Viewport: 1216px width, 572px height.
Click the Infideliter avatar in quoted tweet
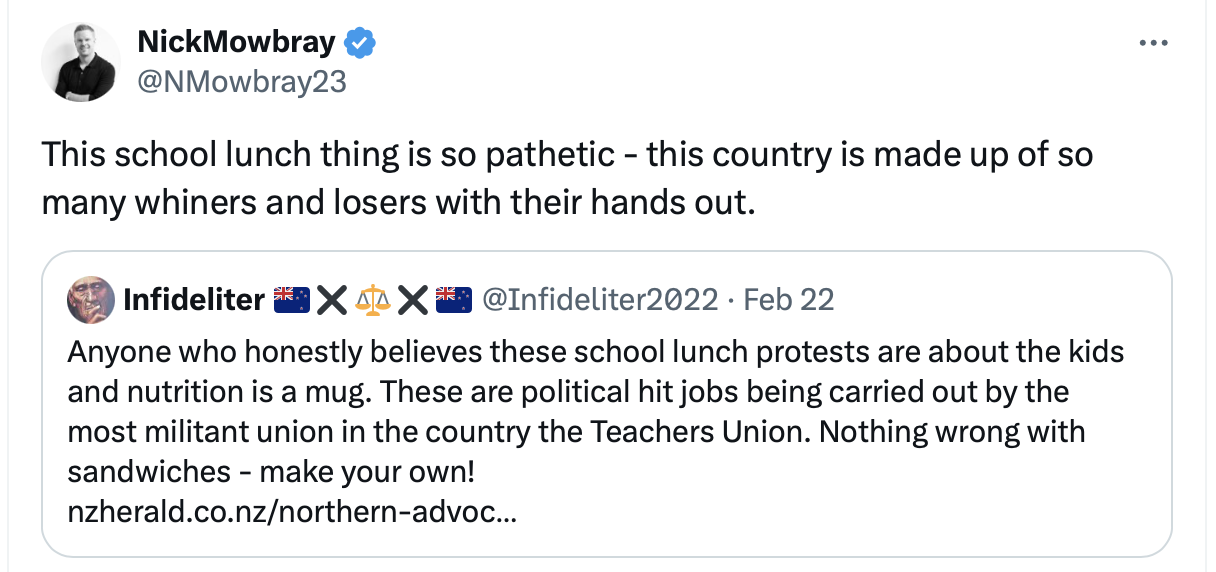90,299
